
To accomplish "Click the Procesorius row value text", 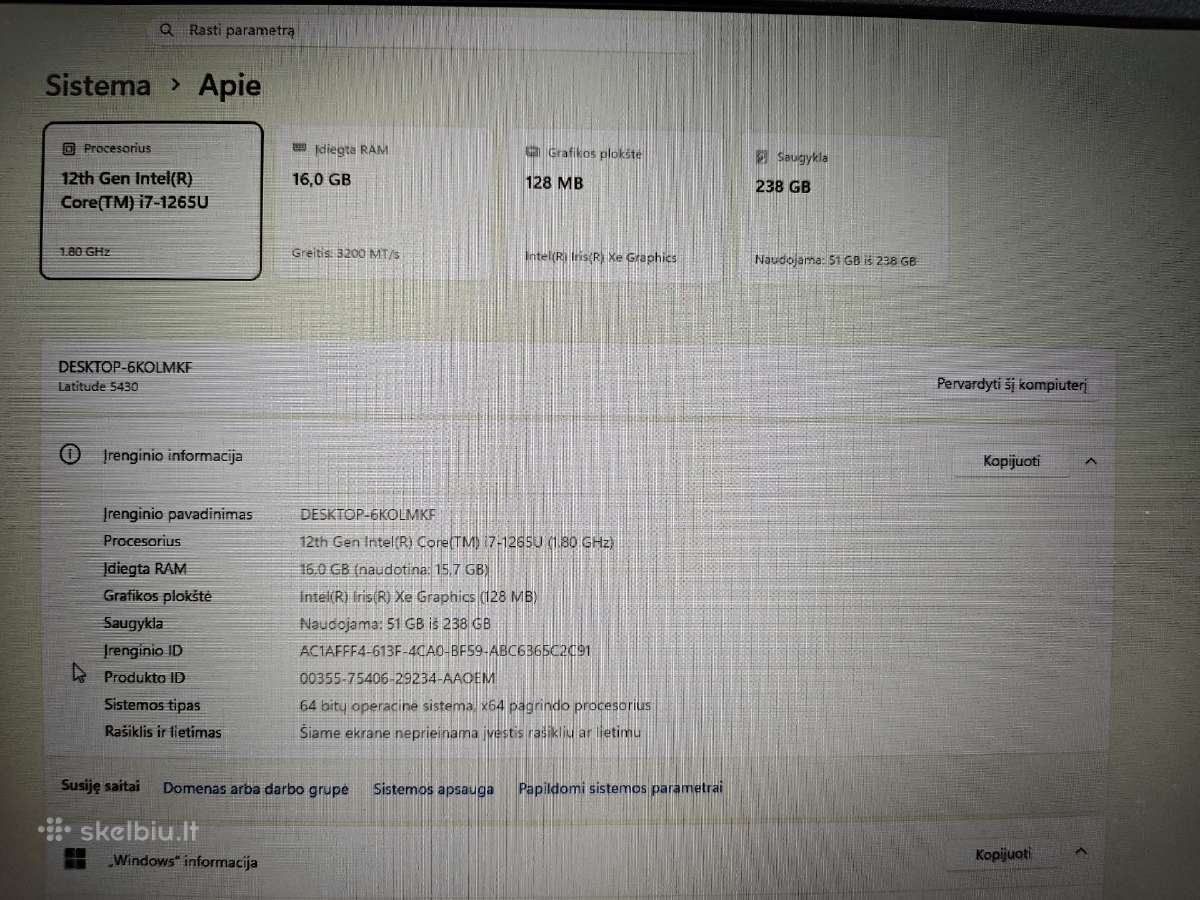I will tap(456, 542).
